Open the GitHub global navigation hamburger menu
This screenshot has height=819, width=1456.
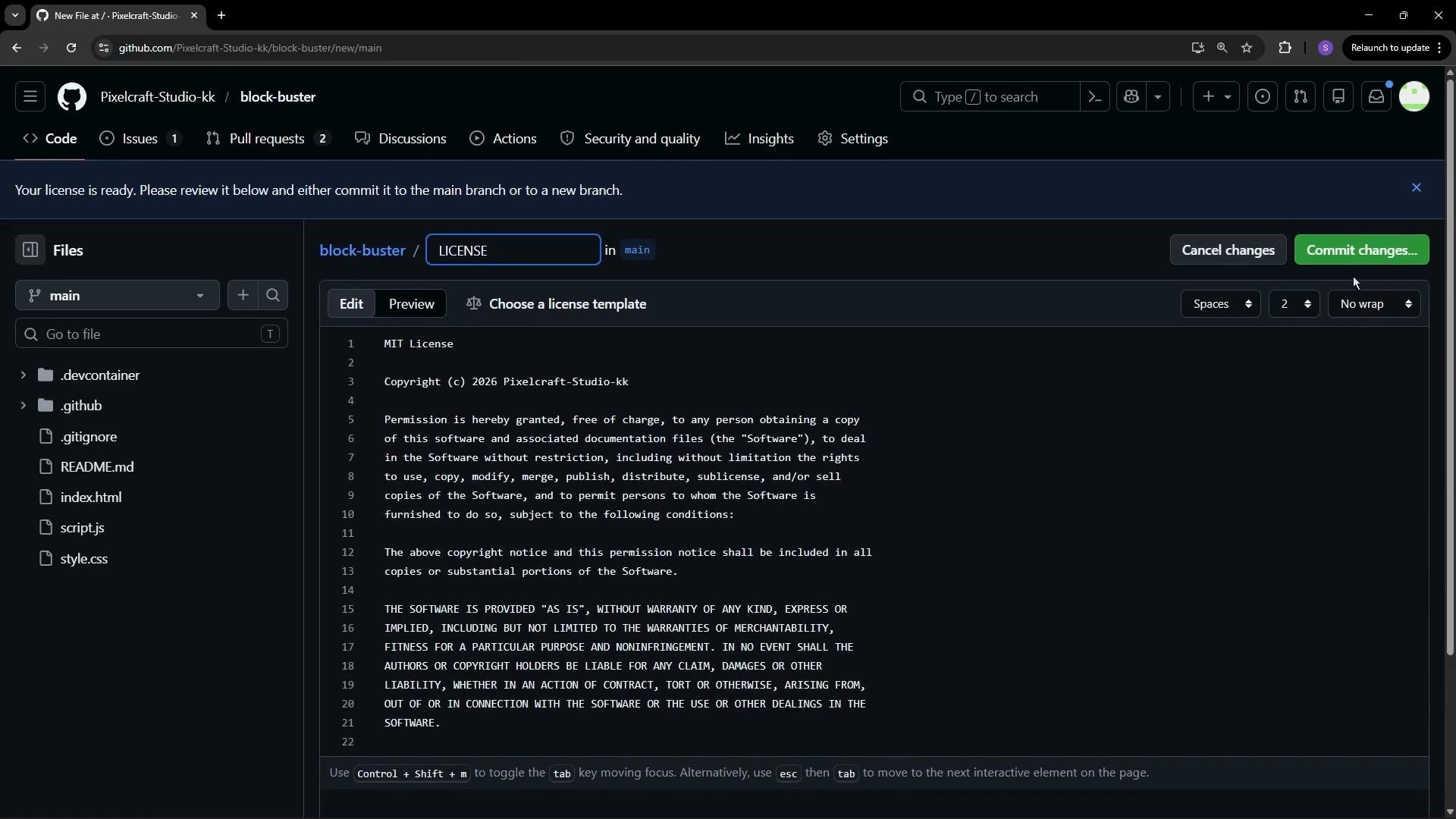[30, 97]
